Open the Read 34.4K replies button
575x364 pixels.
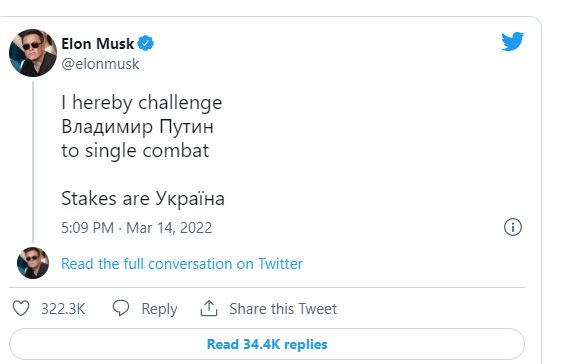click(x=267, y=344)
